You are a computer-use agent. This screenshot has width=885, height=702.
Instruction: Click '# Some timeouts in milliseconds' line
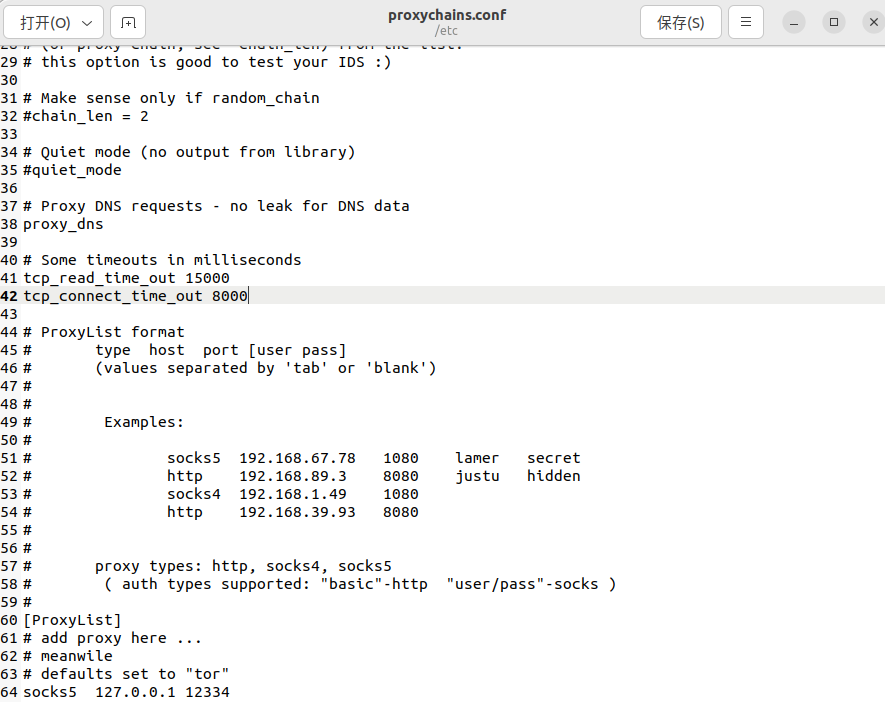[162, 260]
